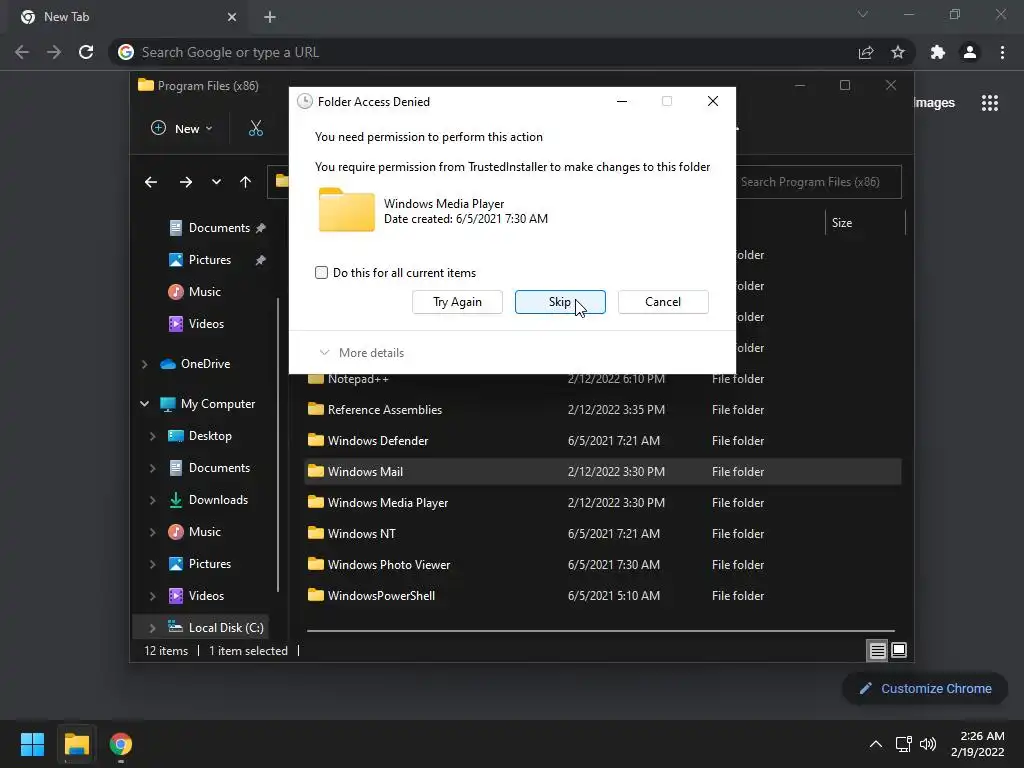The width and height of the screenshot is (1024, 768).
Task: Show hidden icons in system tray
Action: pos(876,744)
